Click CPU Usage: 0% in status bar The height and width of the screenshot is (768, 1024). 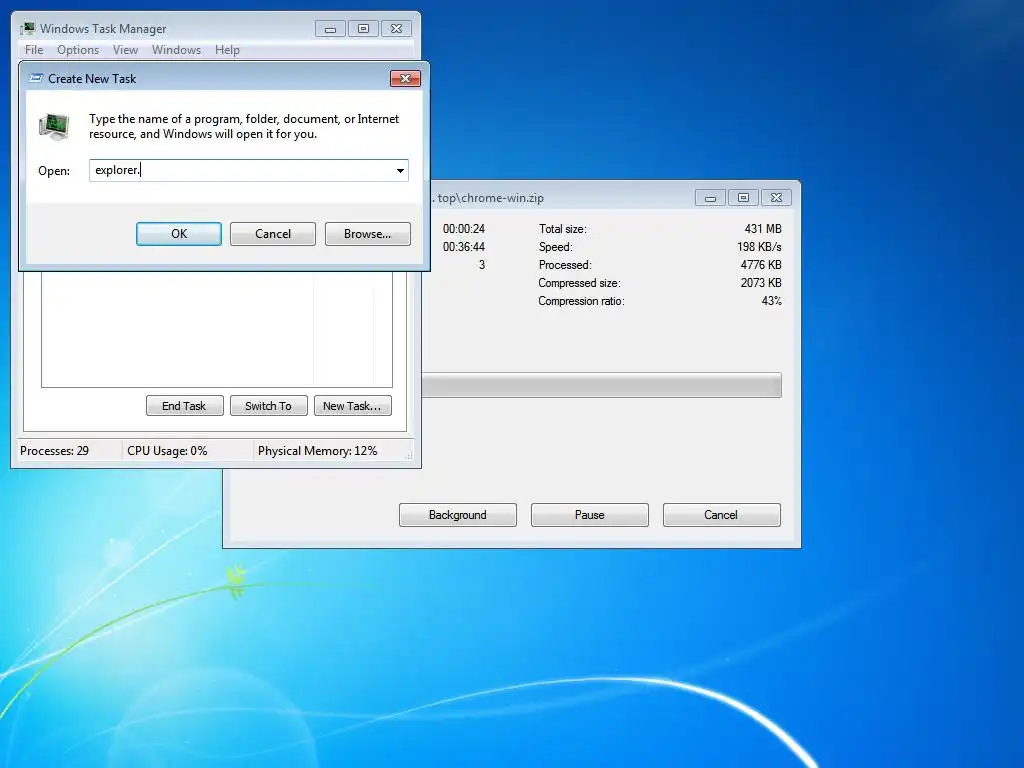[167, 451]
